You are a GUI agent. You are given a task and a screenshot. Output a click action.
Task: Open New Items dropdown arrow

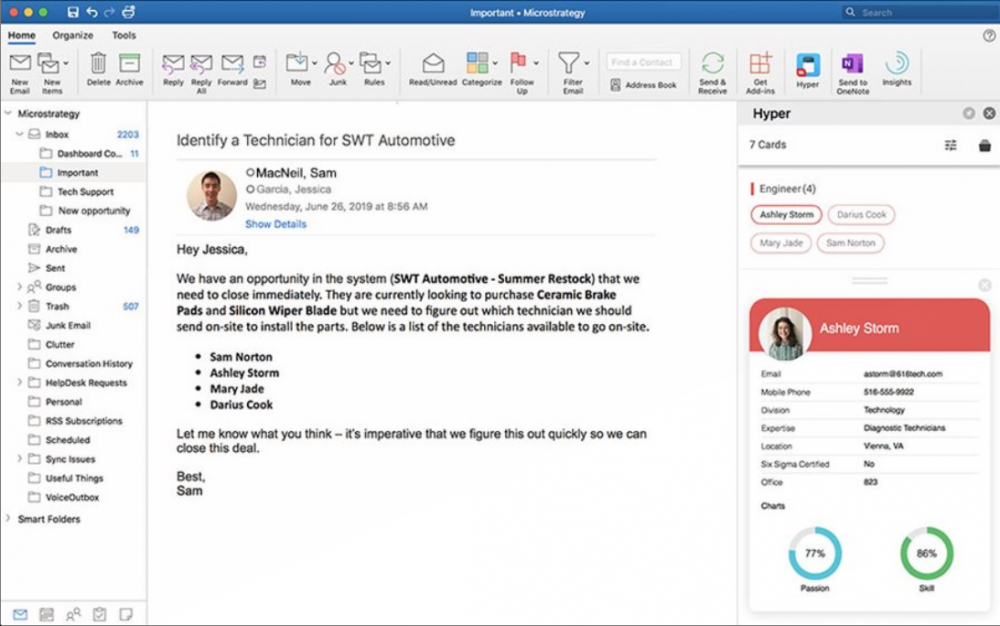66,63
